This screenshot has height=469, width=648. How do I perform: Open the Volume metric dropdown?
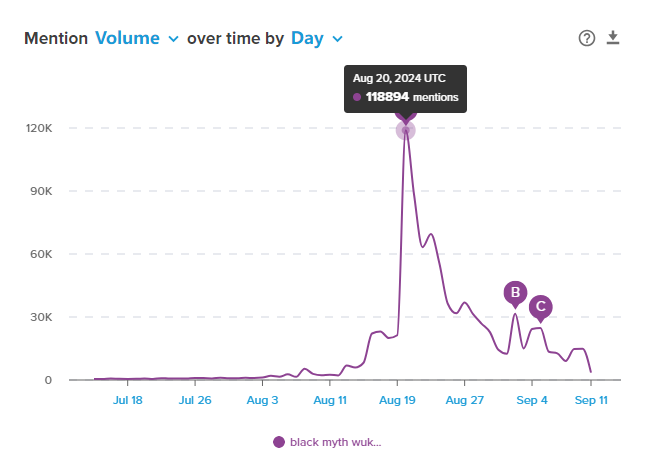click(137, 38)
